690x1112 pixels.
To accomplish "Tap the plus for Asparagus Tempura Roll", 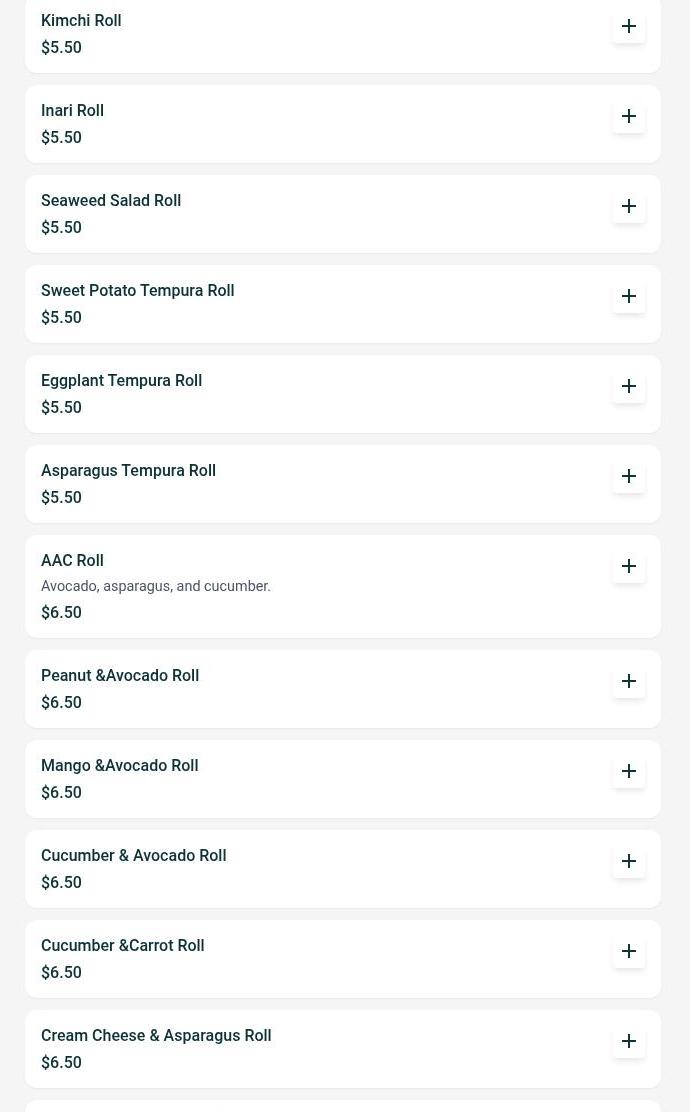I will [x=629, y=476].
